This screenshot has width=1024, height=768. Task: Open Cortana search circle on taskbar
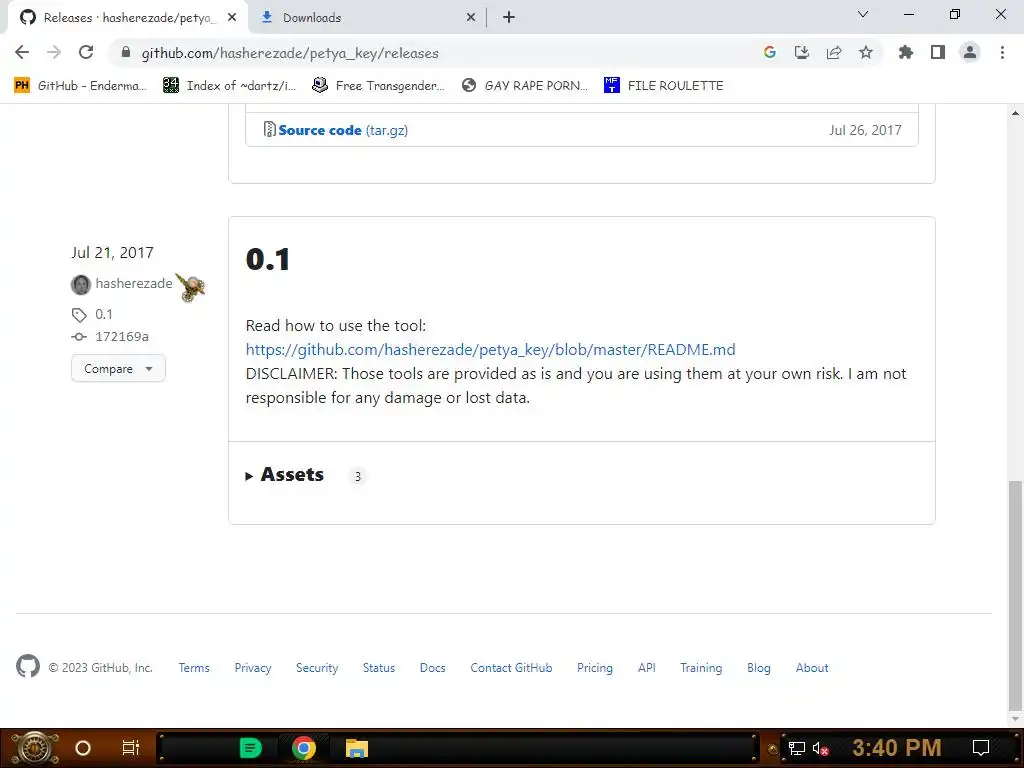pyautogui.click(x=82, y=748)
